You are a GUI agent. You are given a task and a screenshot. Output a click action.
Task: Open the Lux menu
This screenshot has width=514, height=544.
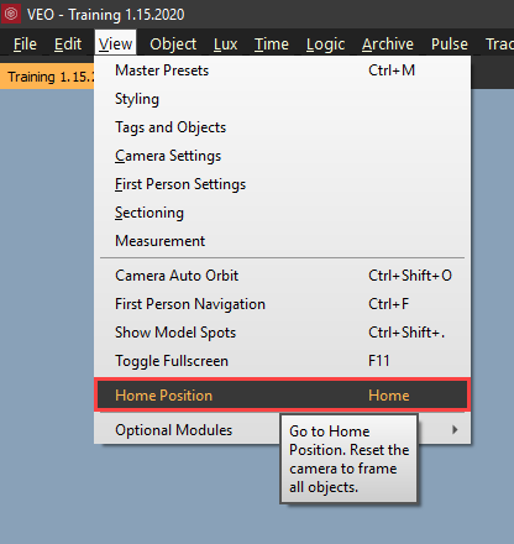(225, 44)
